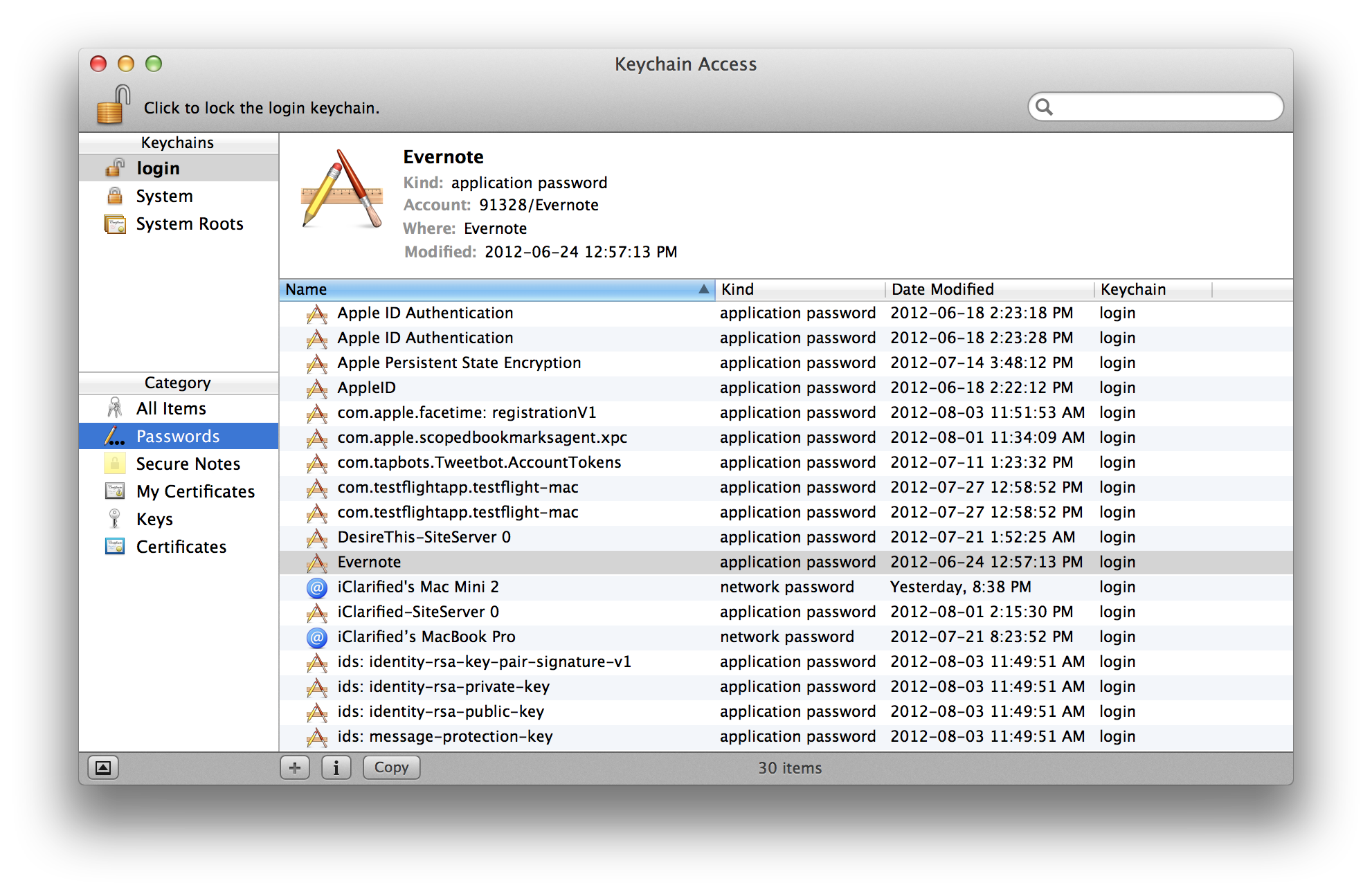The height and width of the screenshot is (894, 1372).
Task: Click app icon beside ids: identity-rsa-private-key
Action: (317, 687)
